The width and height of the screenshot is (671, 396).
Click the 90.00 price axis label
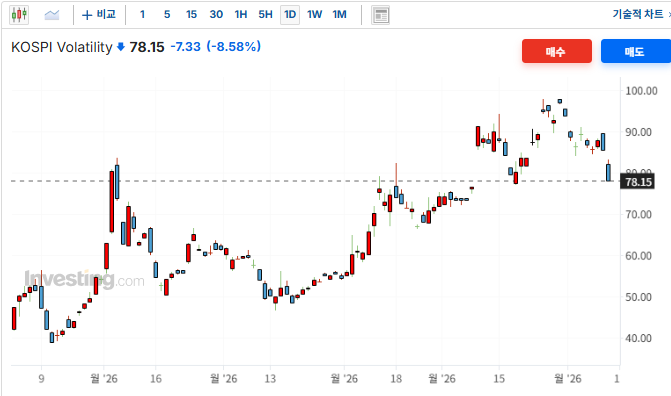click(x=638, y=132)
